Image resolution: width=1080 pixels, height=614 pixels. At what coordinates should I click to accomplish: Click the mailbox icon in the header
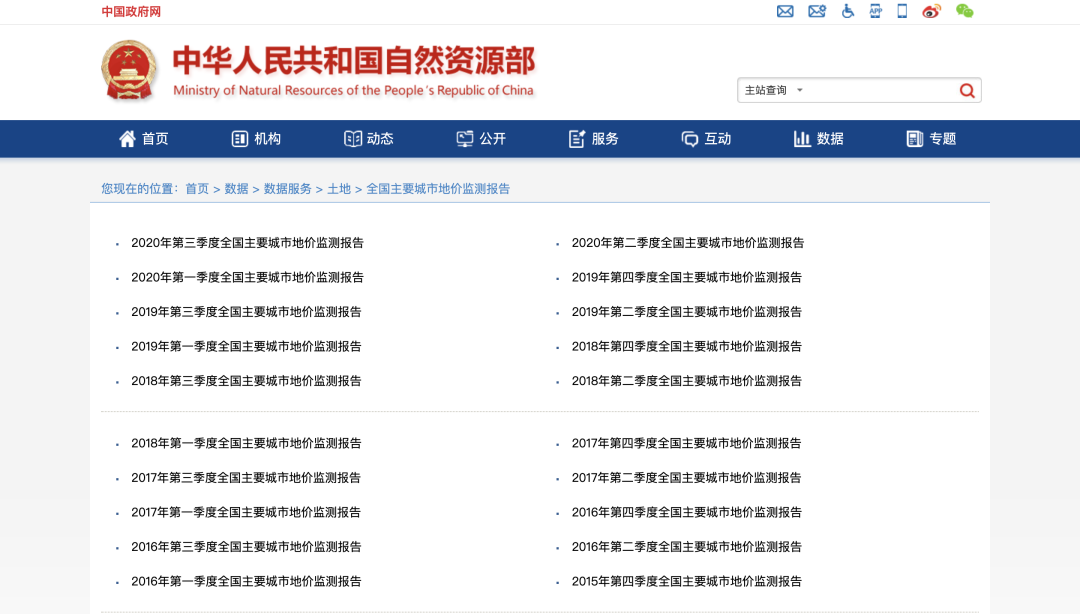coord(785,11)
